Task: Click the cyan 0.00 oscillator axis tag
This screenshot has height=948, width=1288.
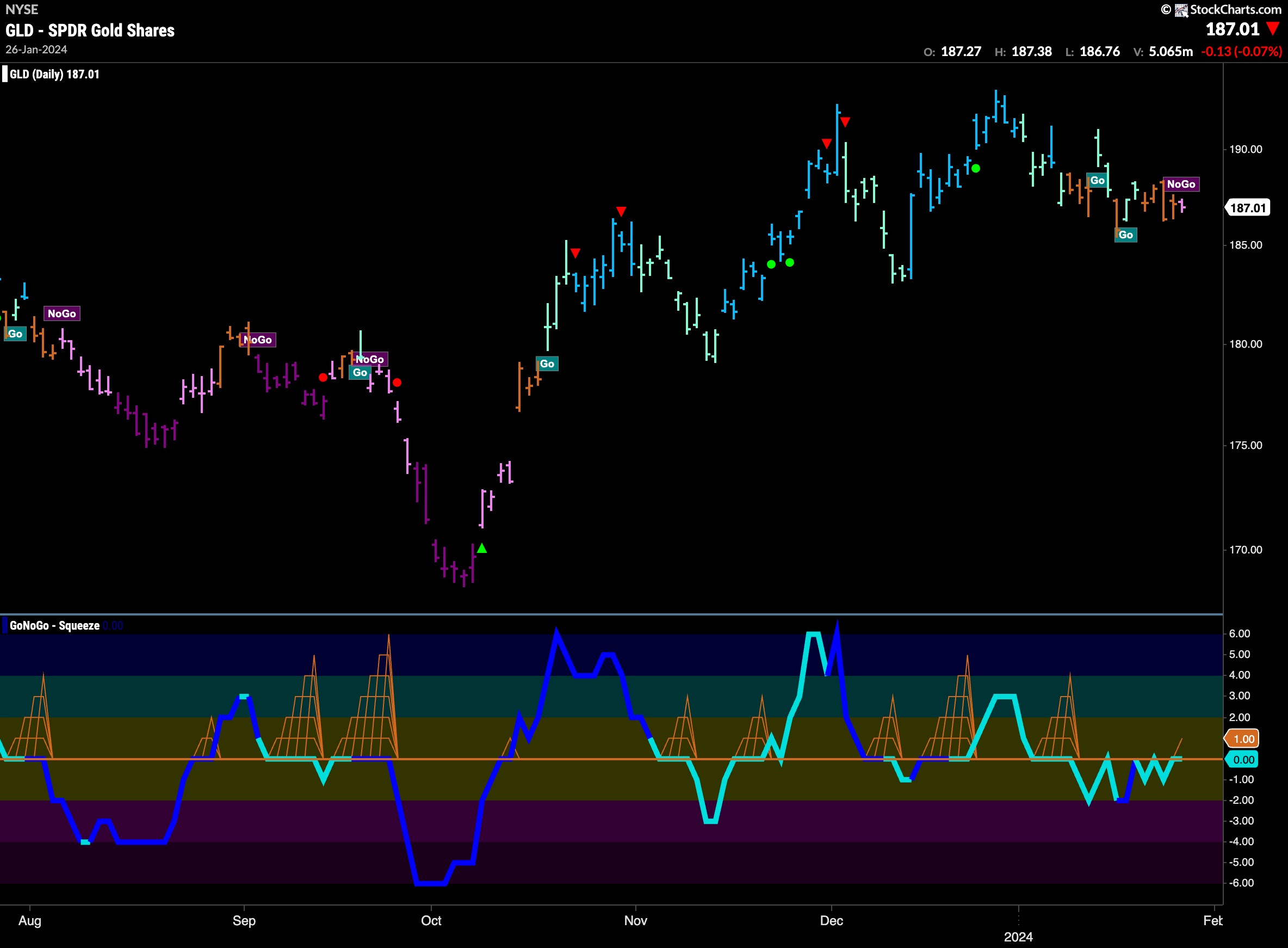Action: pyautogui.click(x=1242, y=760)
